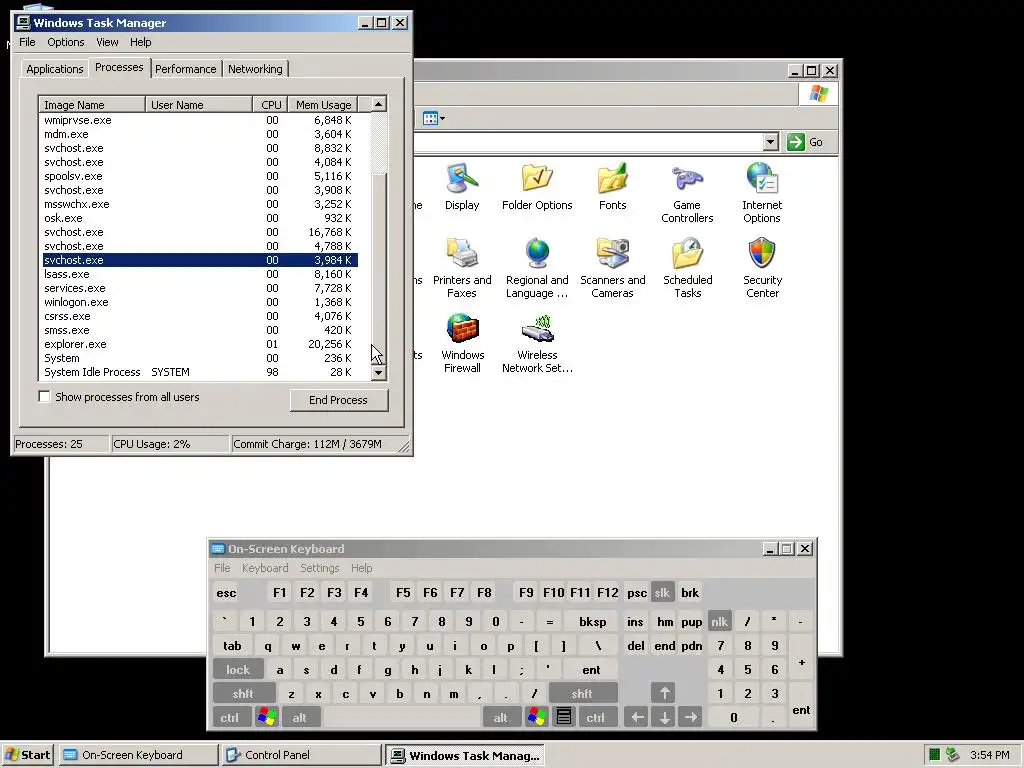
Task: Open Folder Options icon
Action: coord(537,187)
